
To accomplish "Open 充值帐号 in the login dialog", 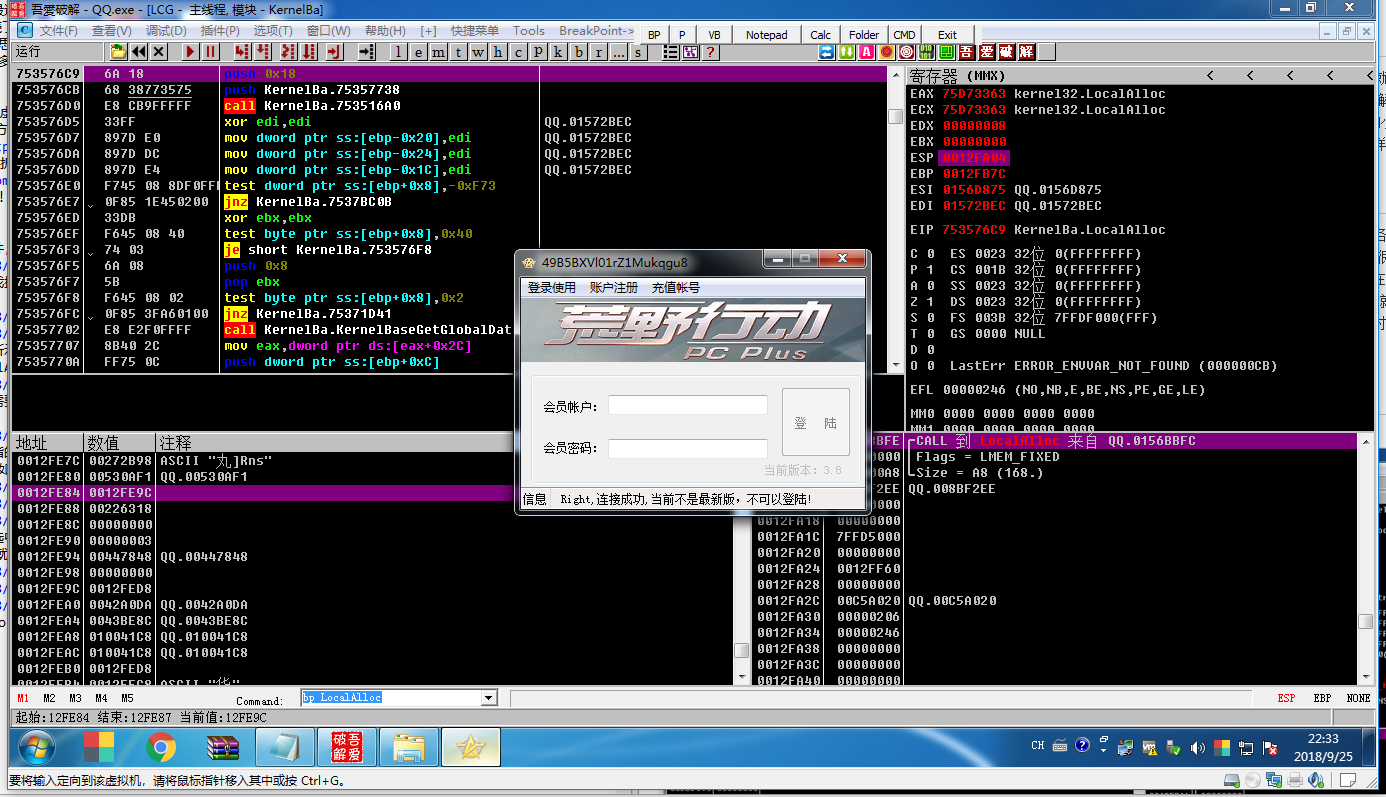I will click(x=676, y=287).
